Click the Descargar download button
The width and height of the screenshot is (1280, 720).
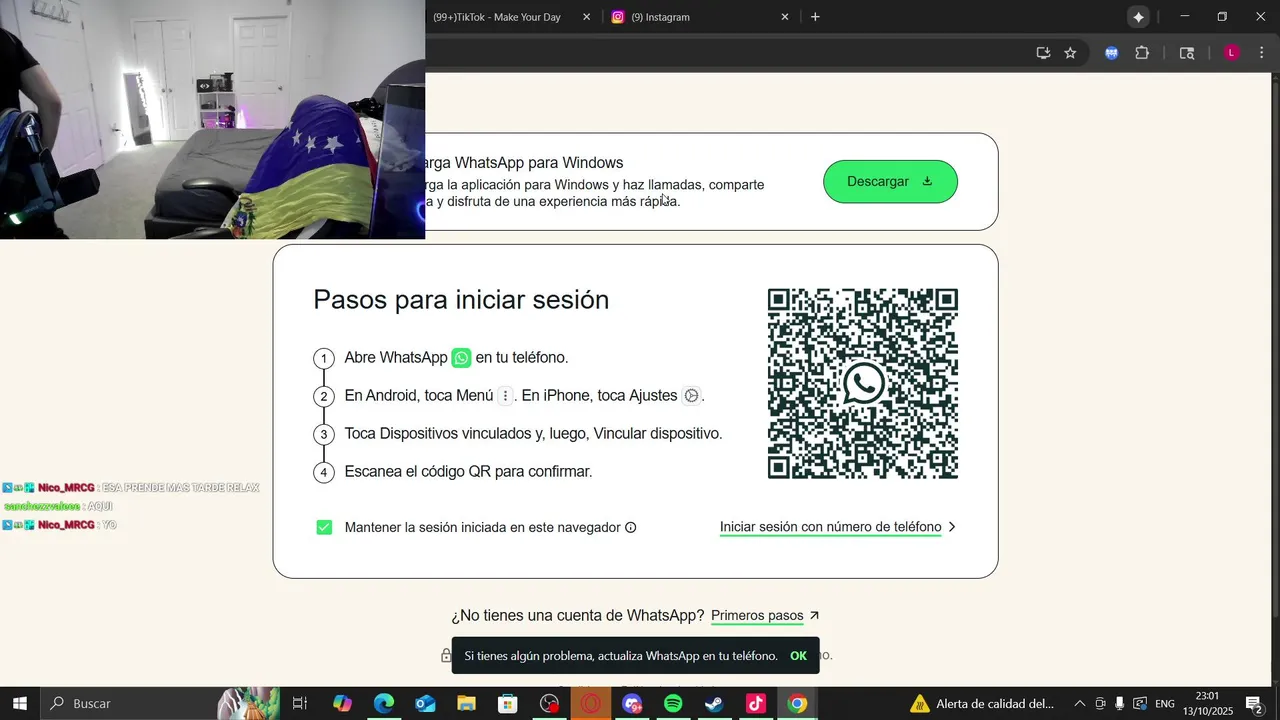coord(890,181)
